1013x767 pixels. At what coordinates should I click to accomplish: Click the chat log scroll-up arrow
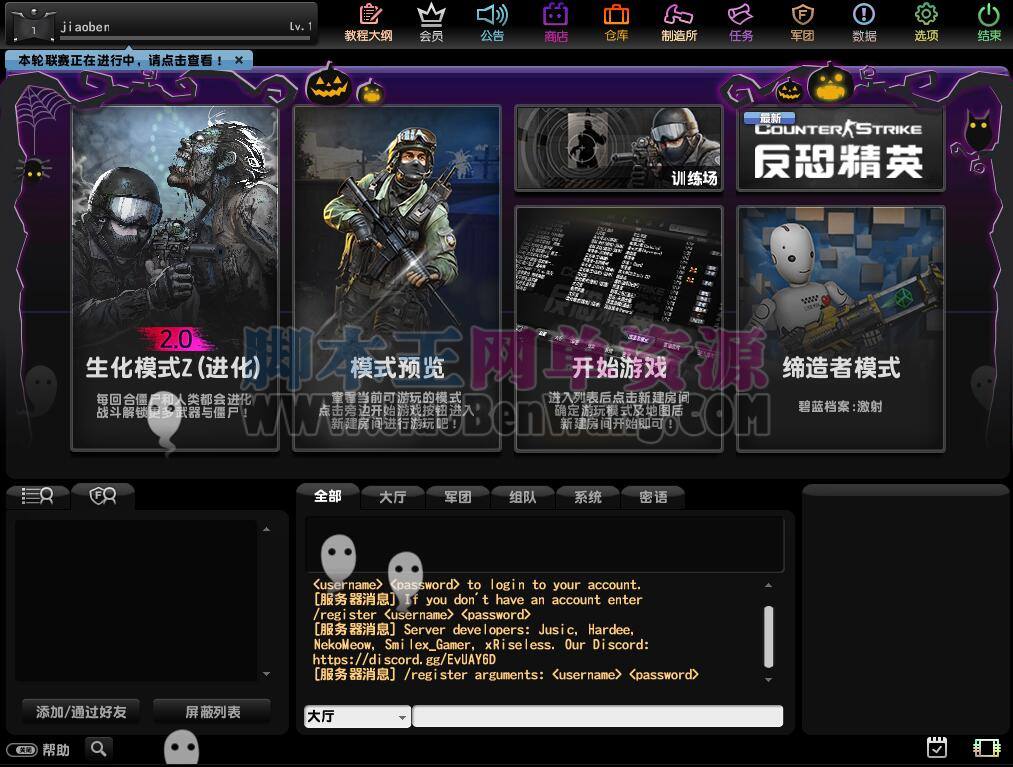(768, 585)
